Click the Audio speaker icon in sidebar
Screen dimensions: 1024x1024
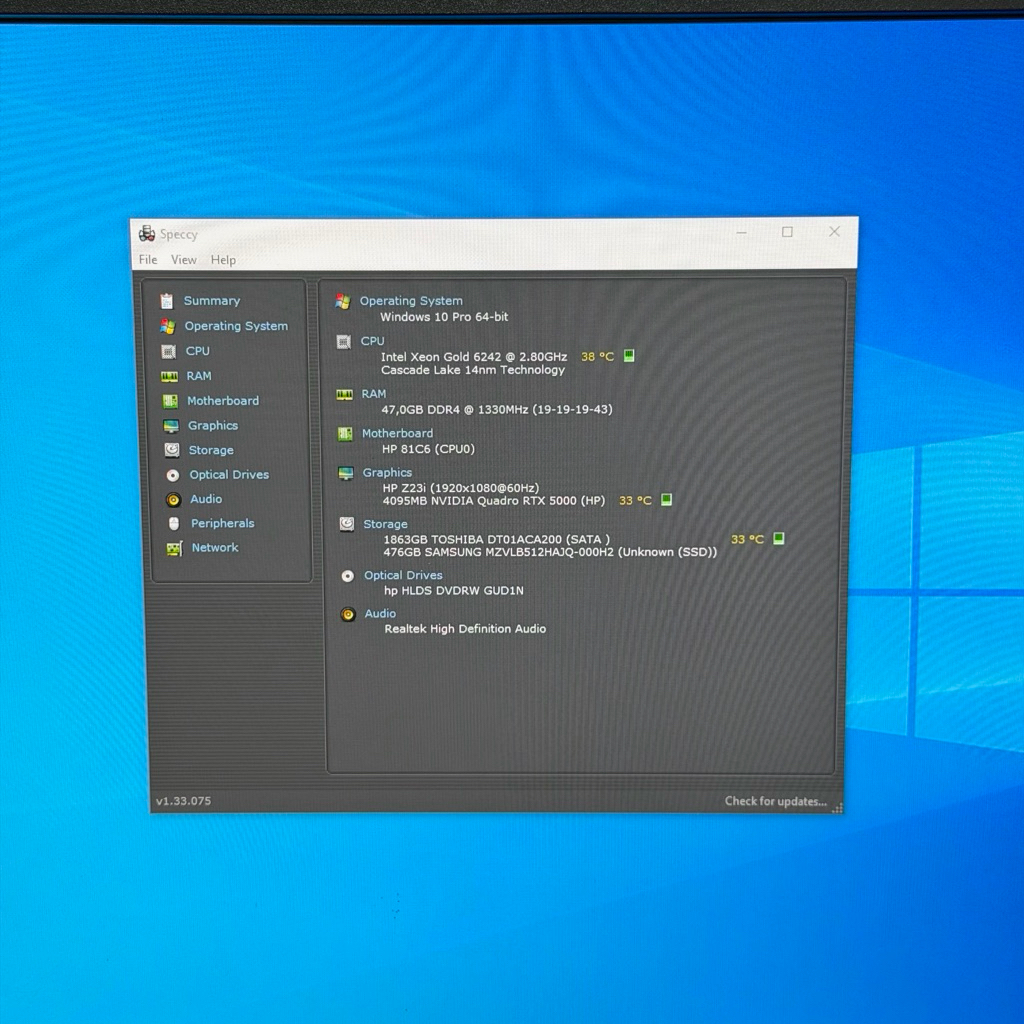[173, 499]
